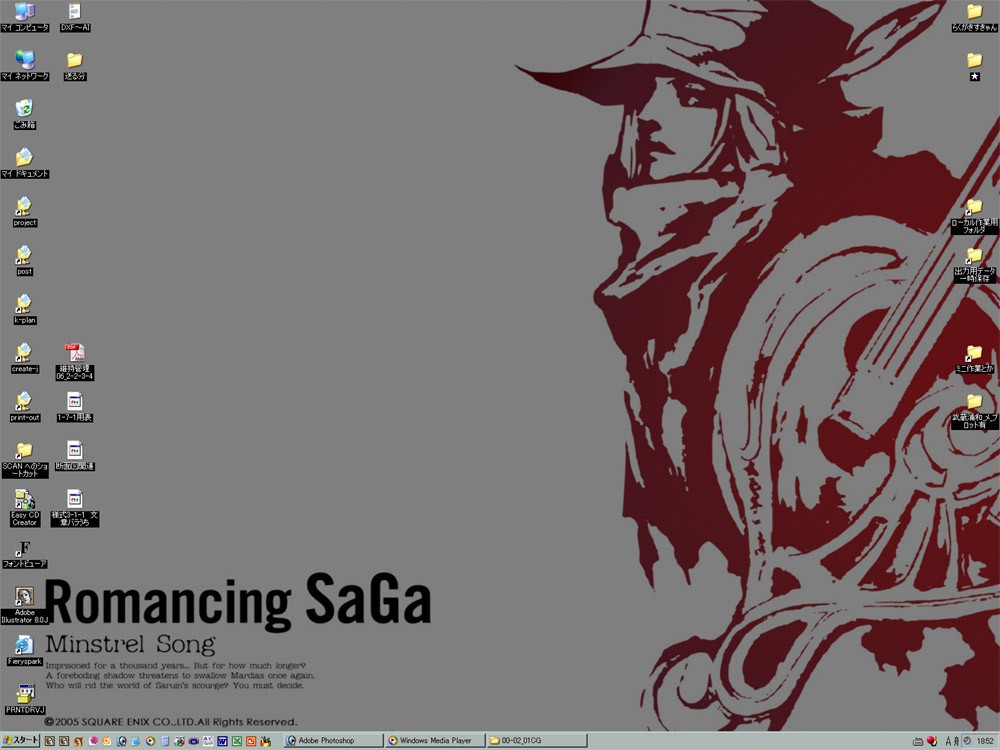The height and width of the screenshot is (750, 1000).
Task: Launch Word from quick launch bar
Action: tap(222, 741)
